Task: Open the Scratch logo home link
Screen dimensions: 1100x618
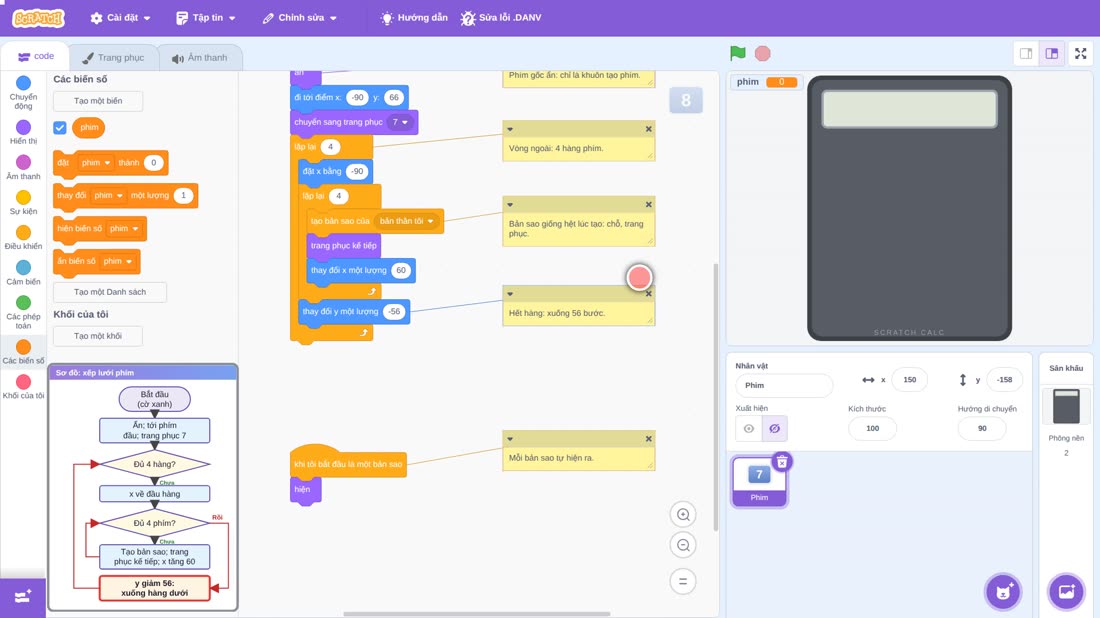Action: click(39, 18)
